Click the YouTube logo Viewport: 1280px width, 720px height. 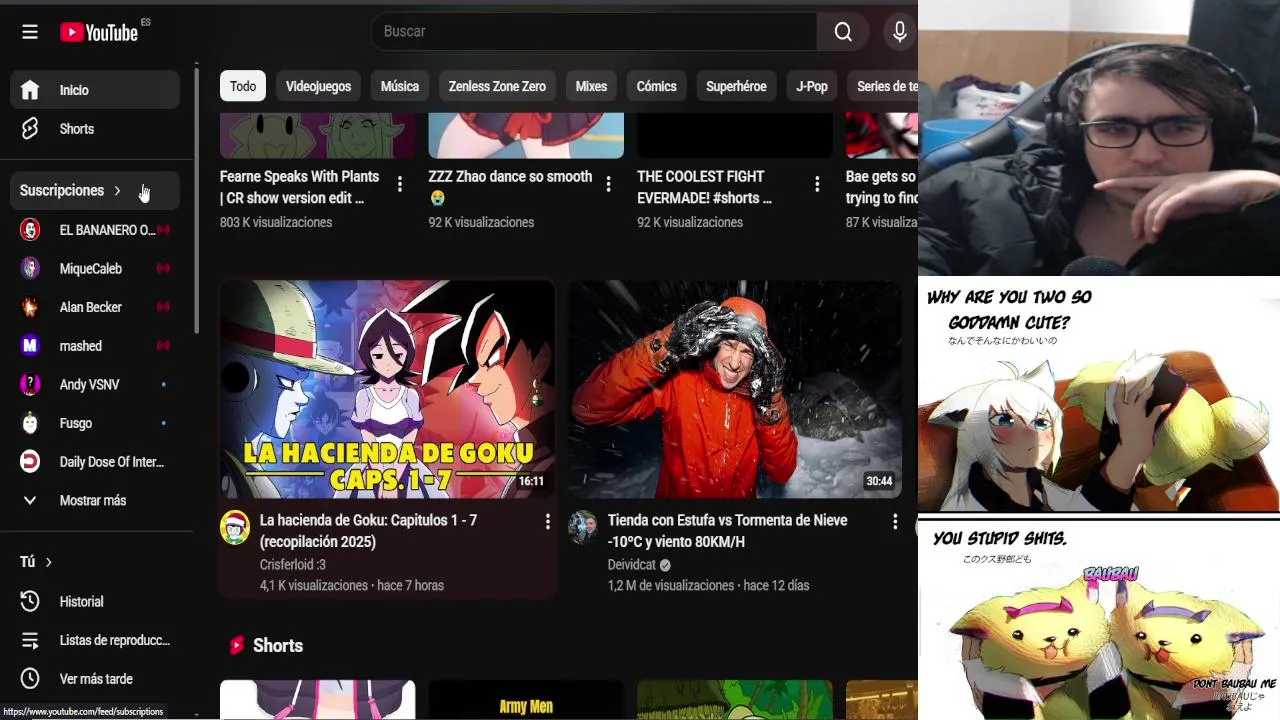pos(99,32)
